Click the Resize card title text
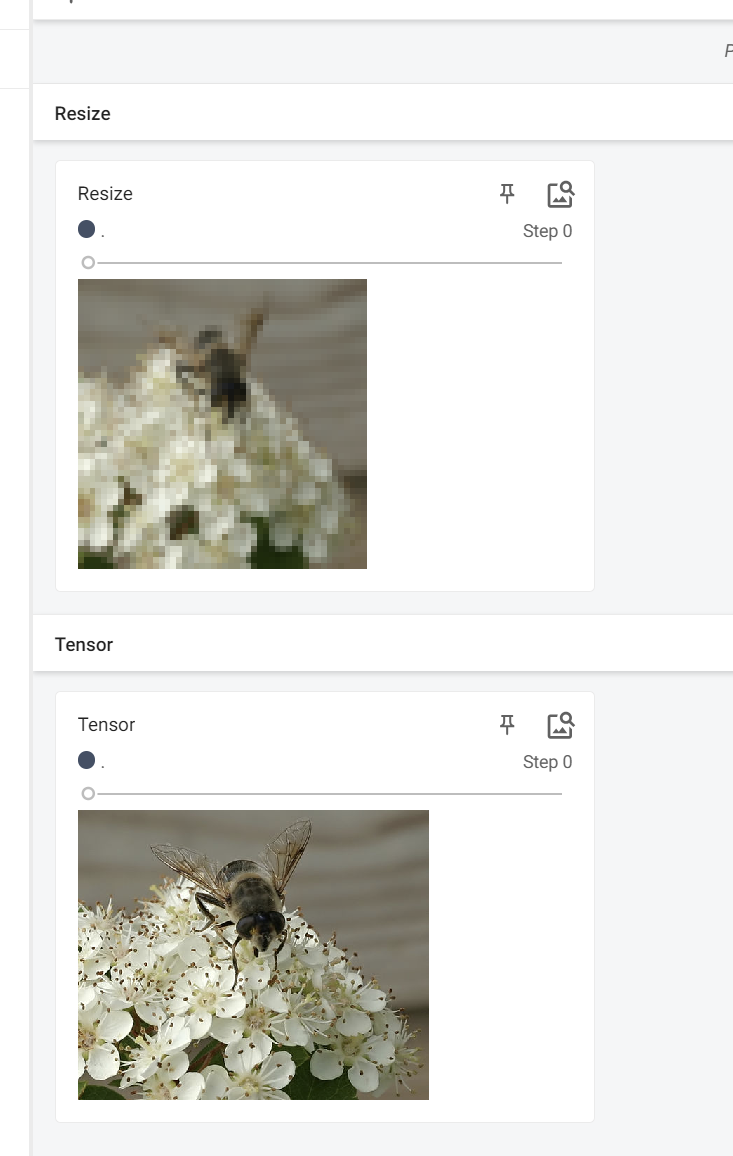 105,194
